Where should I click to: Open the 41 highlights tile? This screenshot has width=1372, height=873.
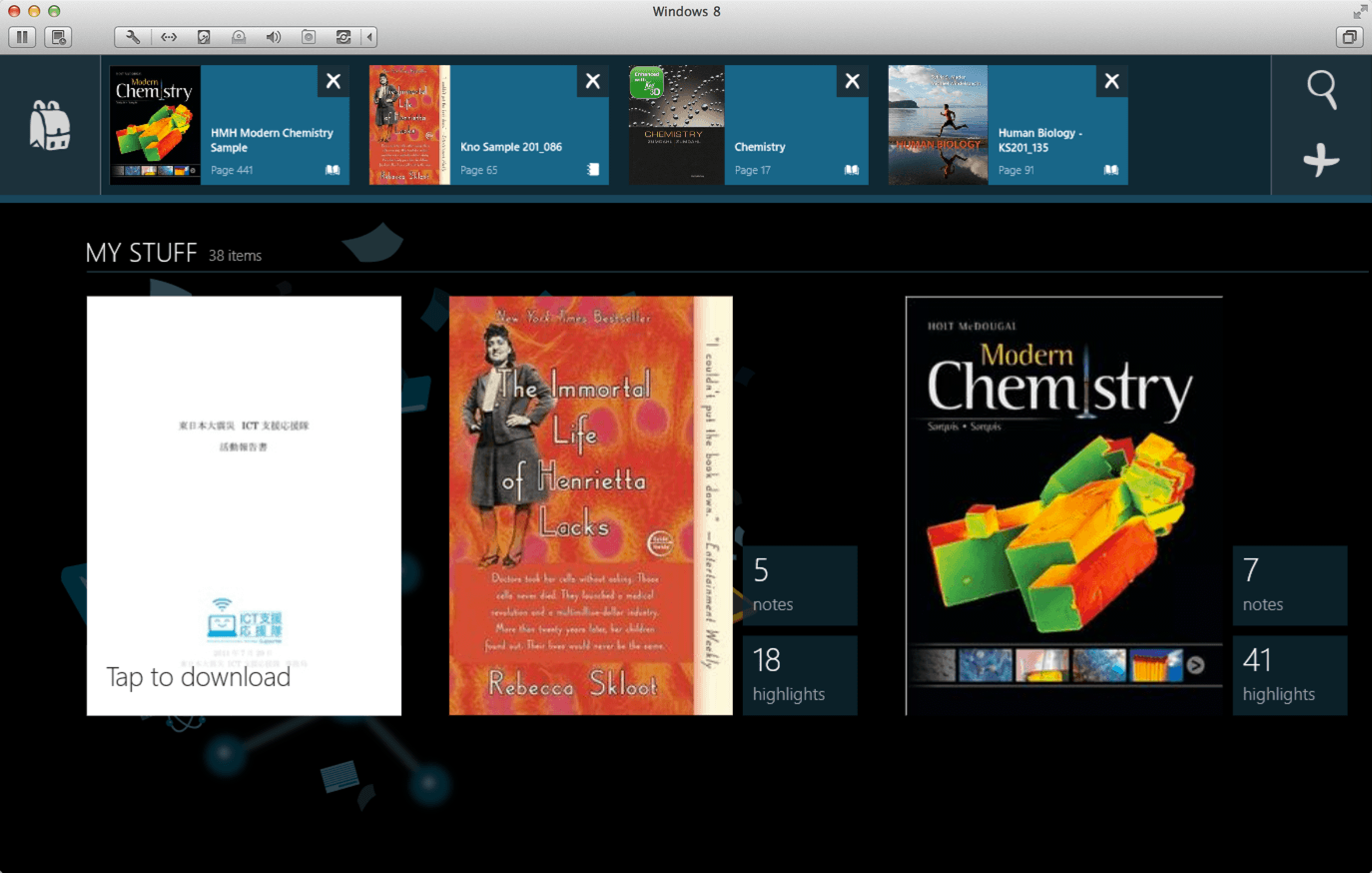coord(1290,675)
